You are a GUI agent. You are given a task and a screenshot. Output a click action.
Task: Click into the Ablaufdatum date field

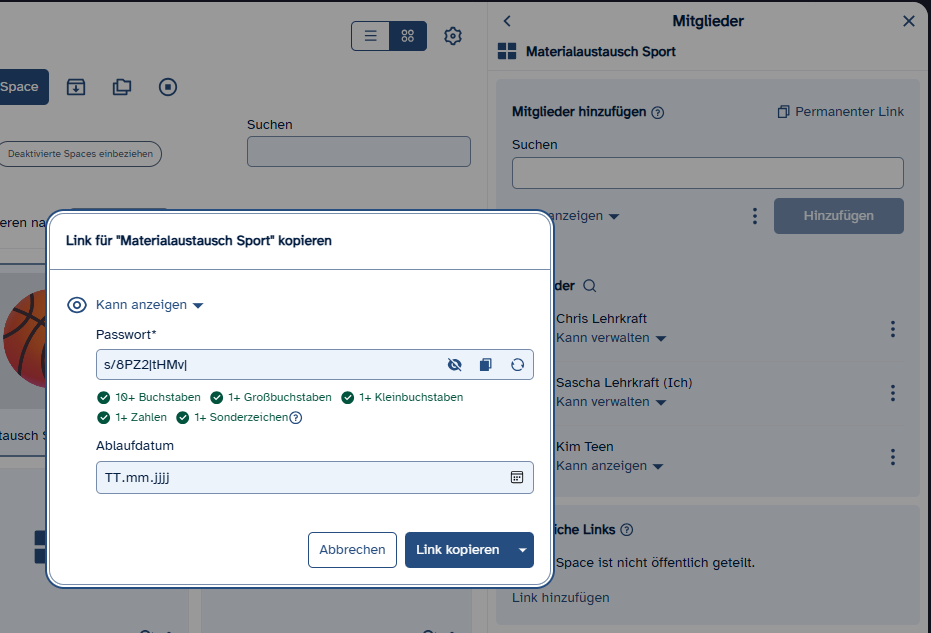(300, 477)
